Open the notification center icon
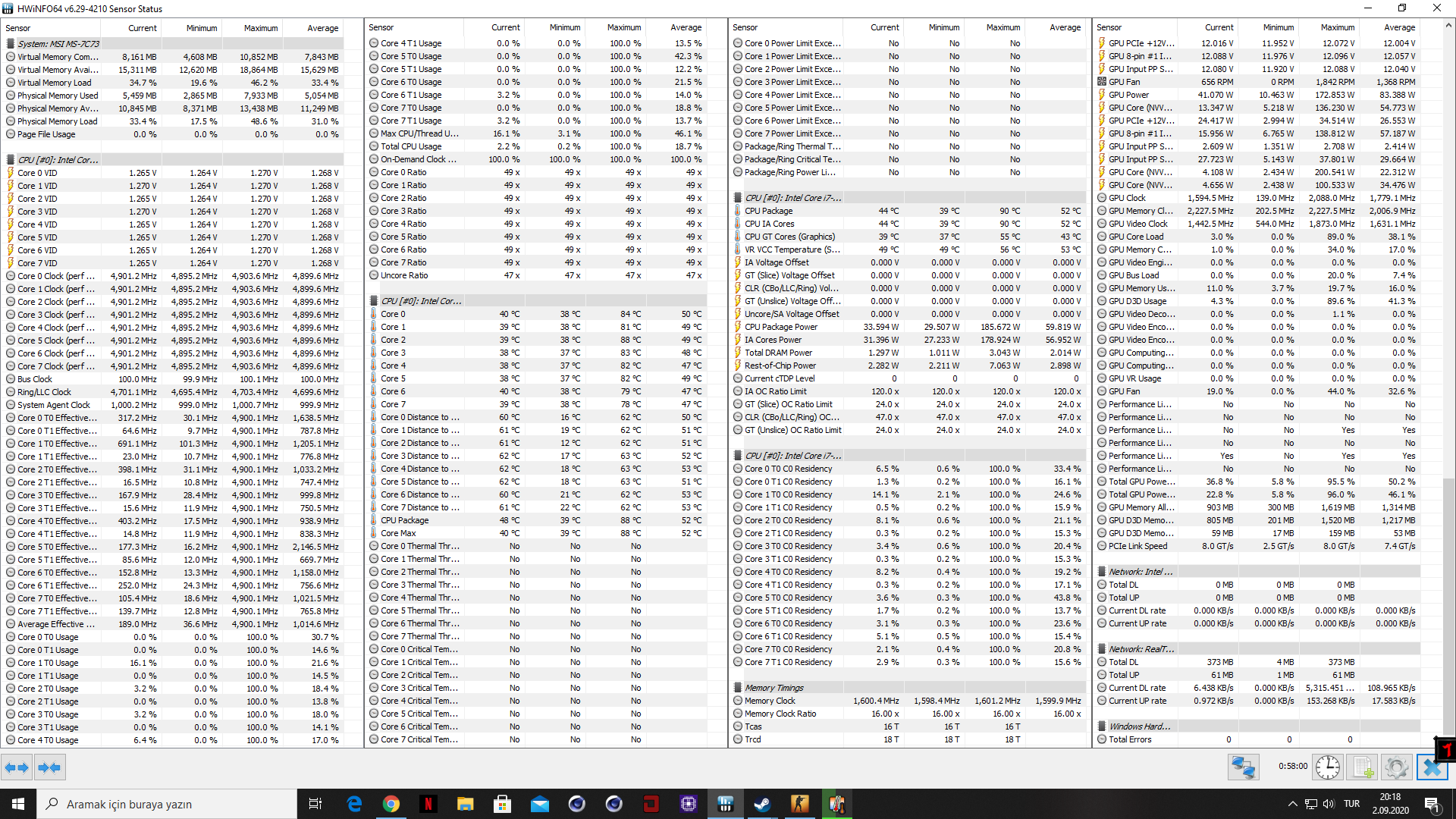 pos(1432,804)
